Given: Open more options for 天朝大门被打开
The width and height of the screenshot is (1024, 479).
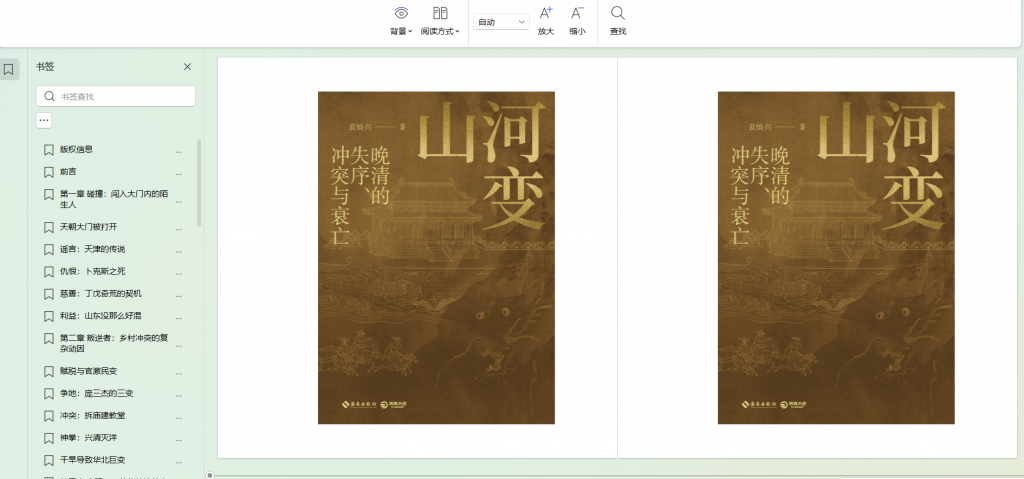Looking at the screenshot, I should pos(179,228).
